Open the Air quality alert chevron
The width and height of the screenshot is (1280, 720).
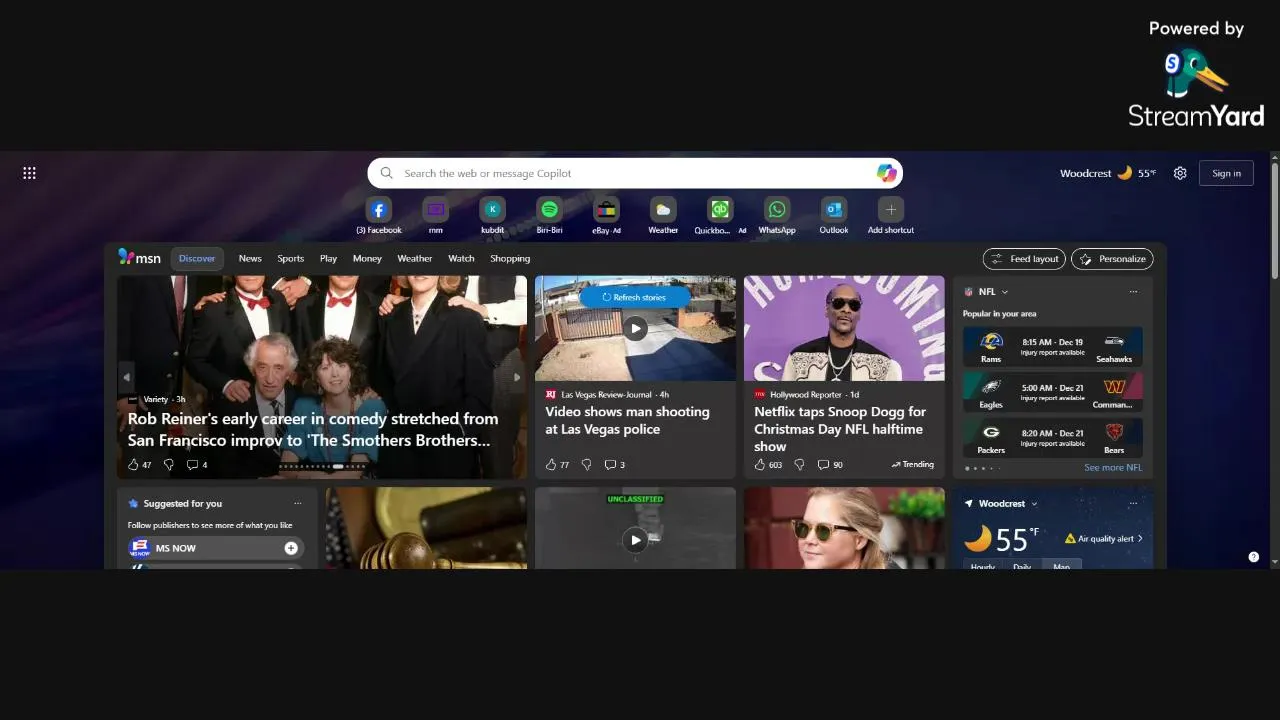pyautogui.click(x=1140, y=538)
